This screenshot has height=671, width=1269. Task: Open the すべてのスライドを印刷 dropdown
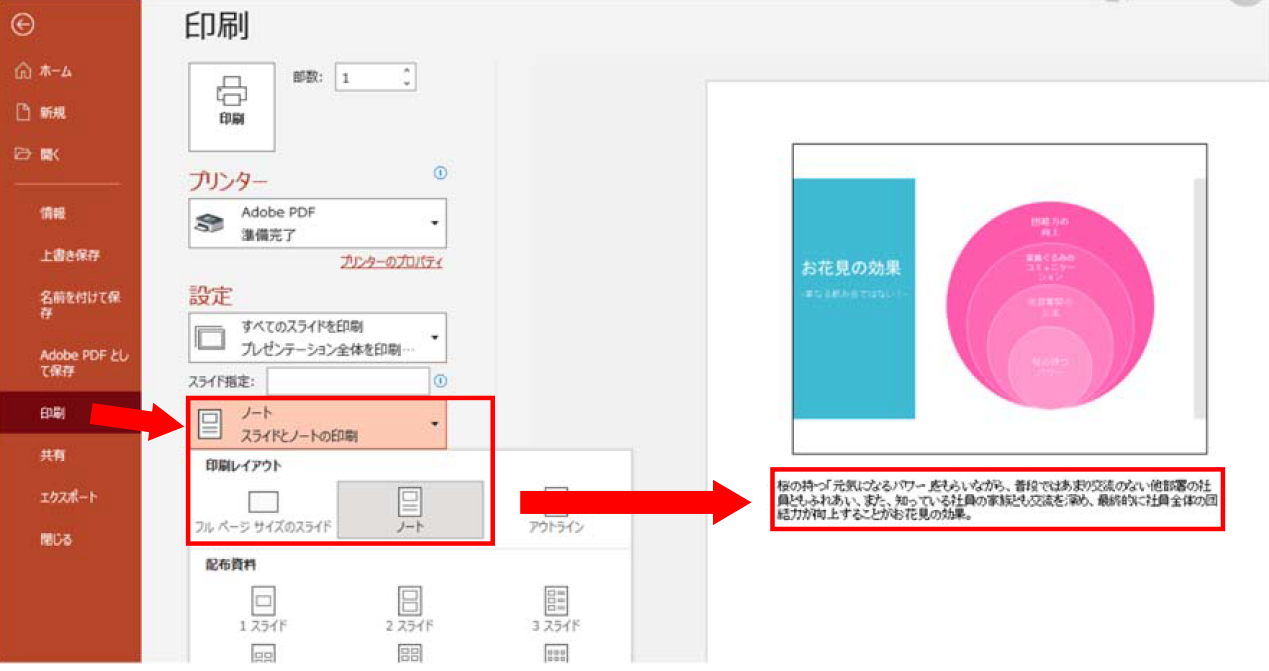click(317, 337)
